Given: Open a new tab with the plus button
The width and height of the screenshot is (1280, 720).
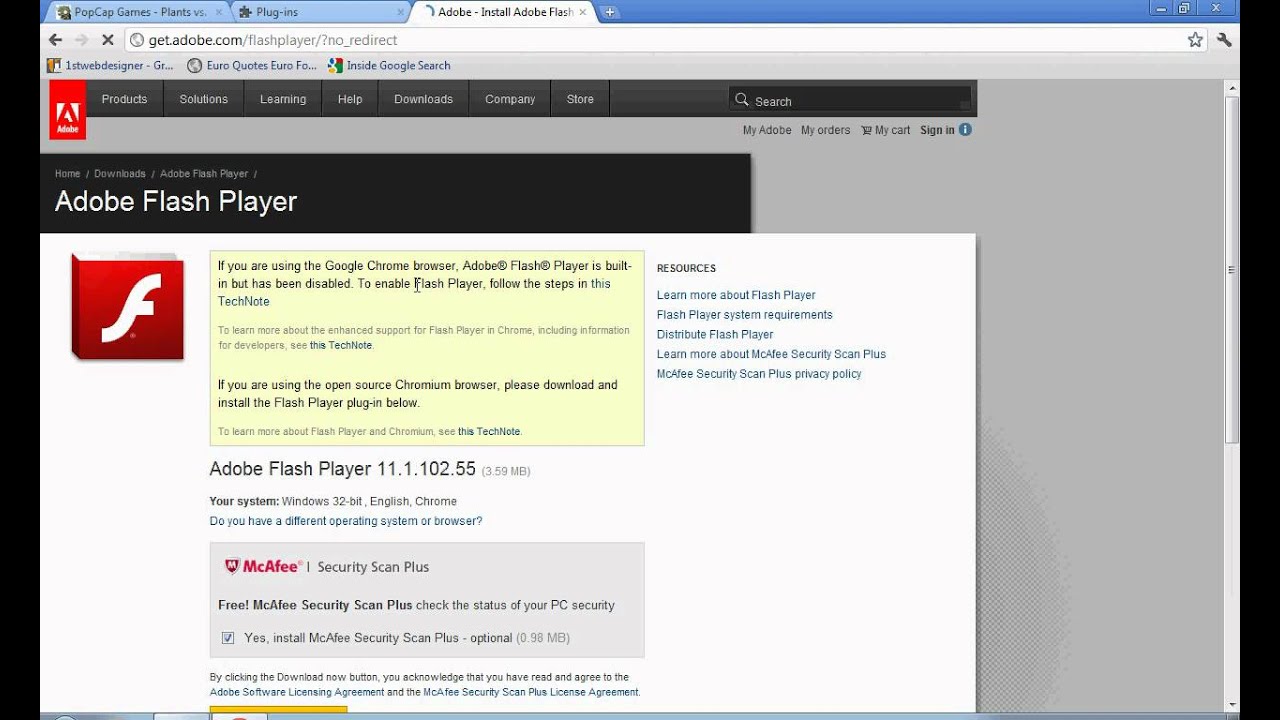Looking at the screenshot, I should pyautogui.click(x=610, y=12).
